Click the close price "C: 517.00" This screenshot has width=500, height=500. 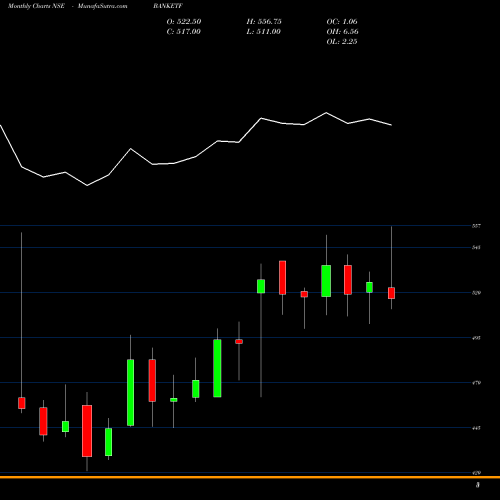point(184,31)
